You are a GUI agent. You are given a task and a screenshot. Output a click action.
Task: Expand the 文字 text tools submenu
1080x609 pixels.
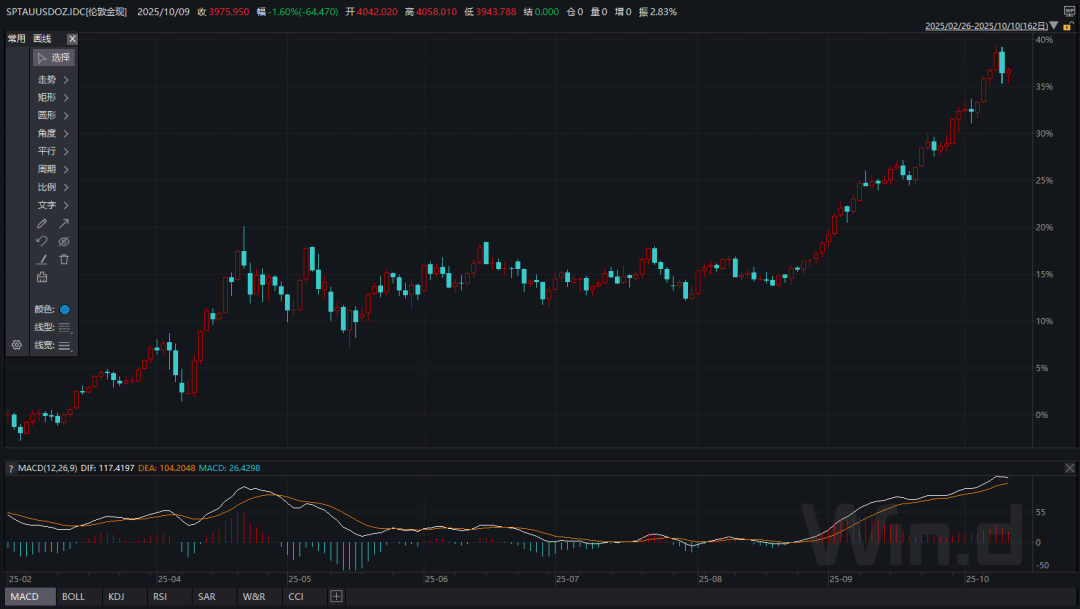[54, 205]
